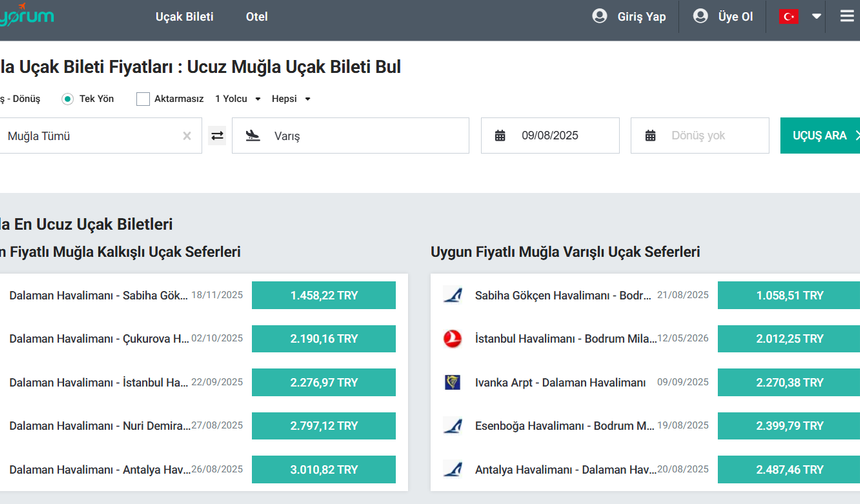Select 2.276,97 TRY price button
This screenshot has height=504, width=860.
point(324,382)
